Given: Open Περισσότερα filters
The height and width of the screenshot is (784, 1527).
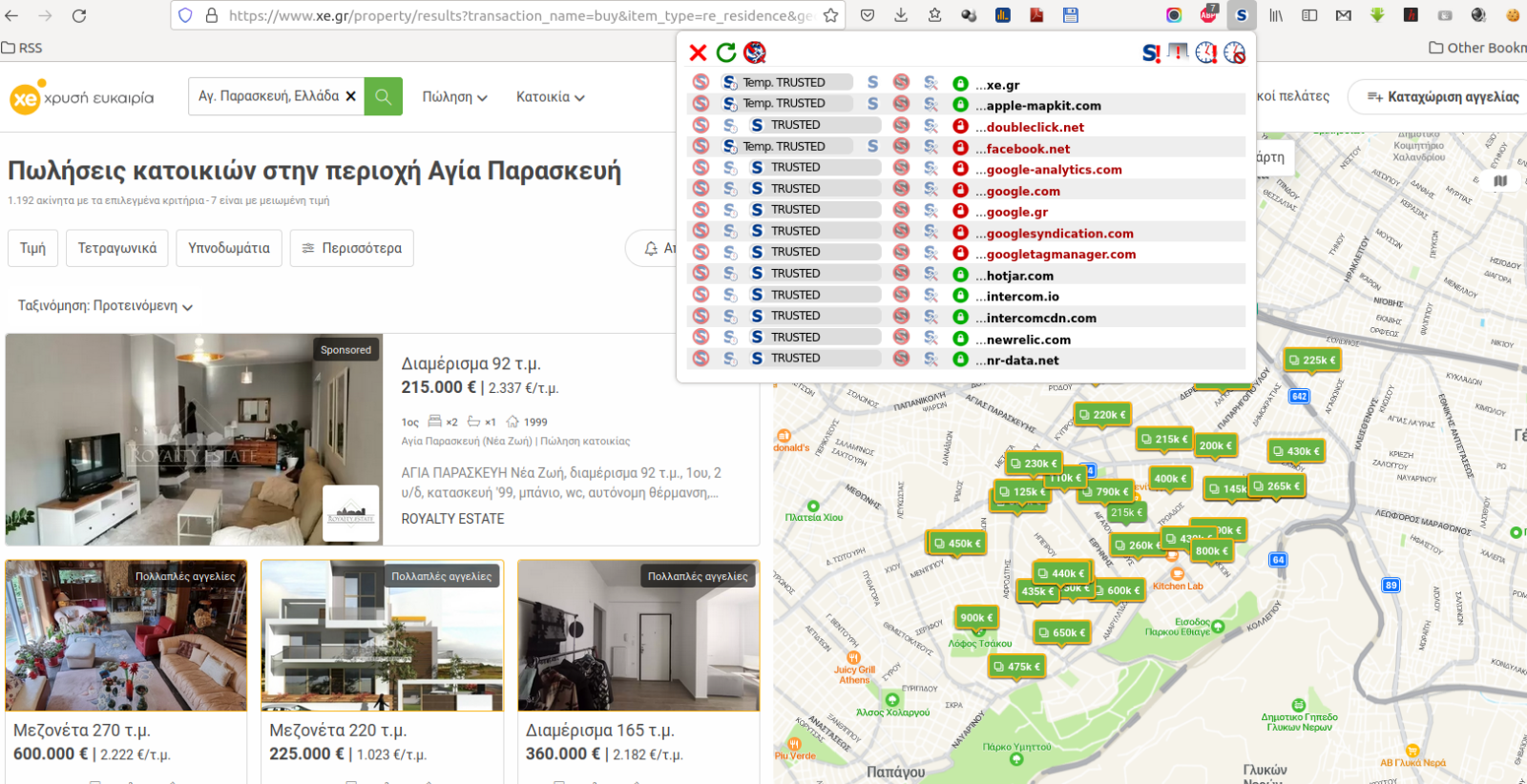Looking at the screenshot, I should tap(352, 248).
